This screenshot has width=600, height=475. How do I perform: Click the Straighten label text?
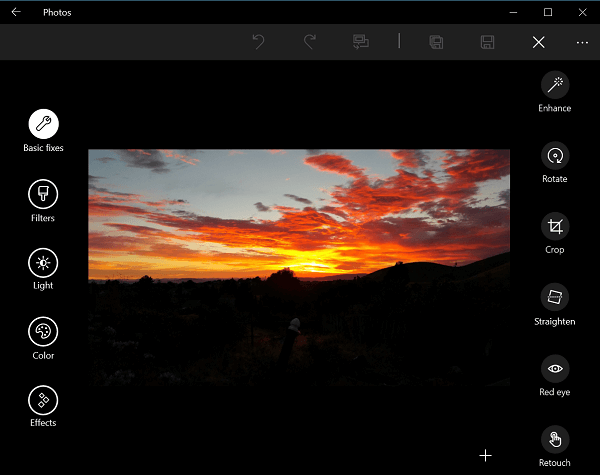pos(554,322)
